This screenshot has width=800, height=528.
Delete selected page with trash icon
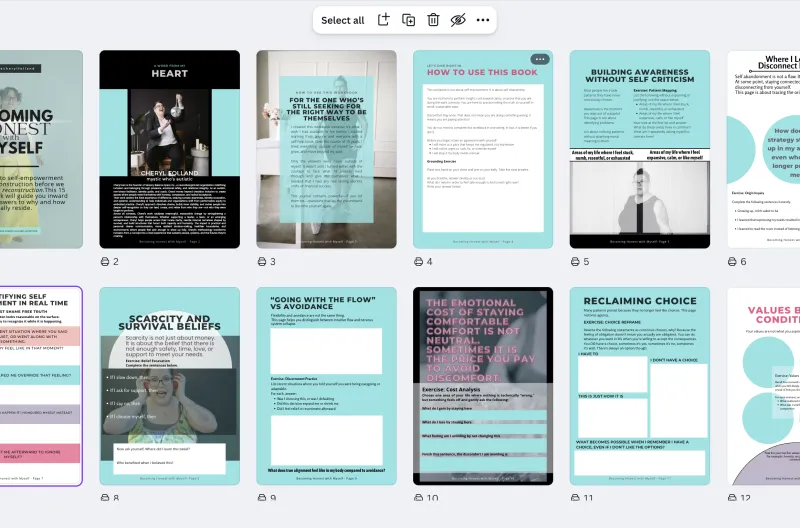[x=433, y=20]
